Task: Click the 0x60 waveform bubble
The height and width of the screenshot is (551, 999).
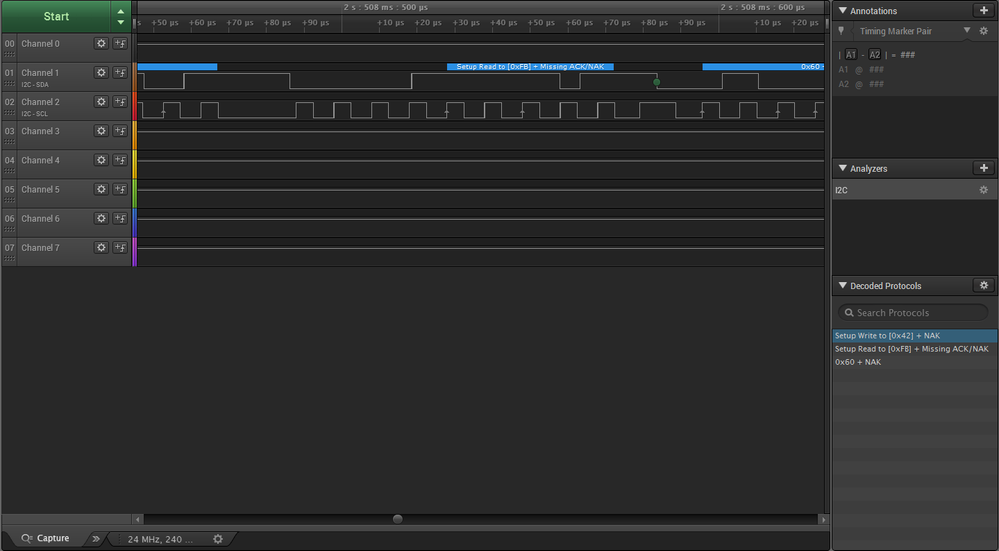Action: (x=763, y=66)
